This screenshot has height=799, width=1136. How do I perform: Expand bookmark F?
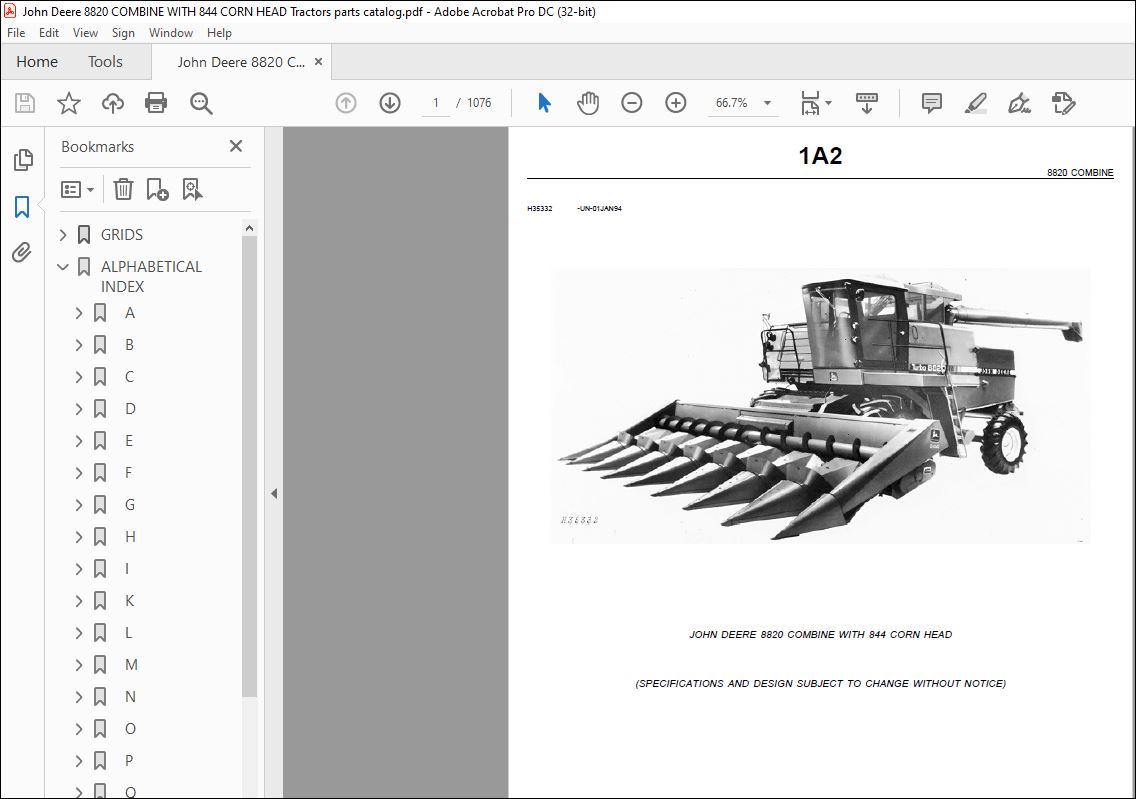click(79, 473)
